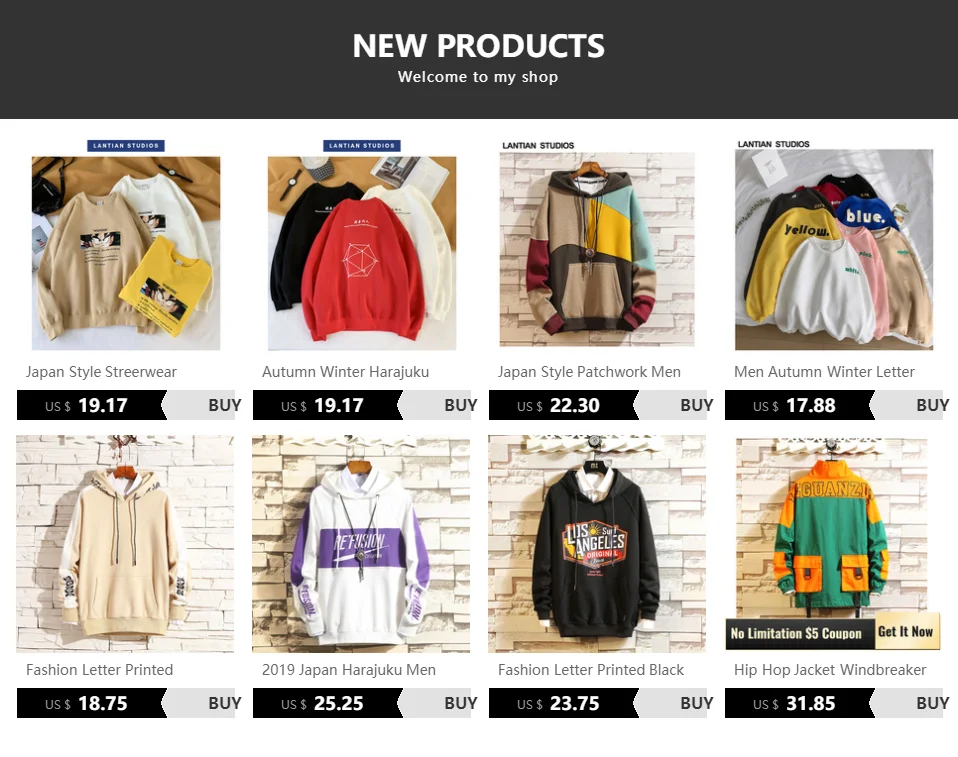Open the white and purple Harajuku hoodie image

tap(362, 544)
